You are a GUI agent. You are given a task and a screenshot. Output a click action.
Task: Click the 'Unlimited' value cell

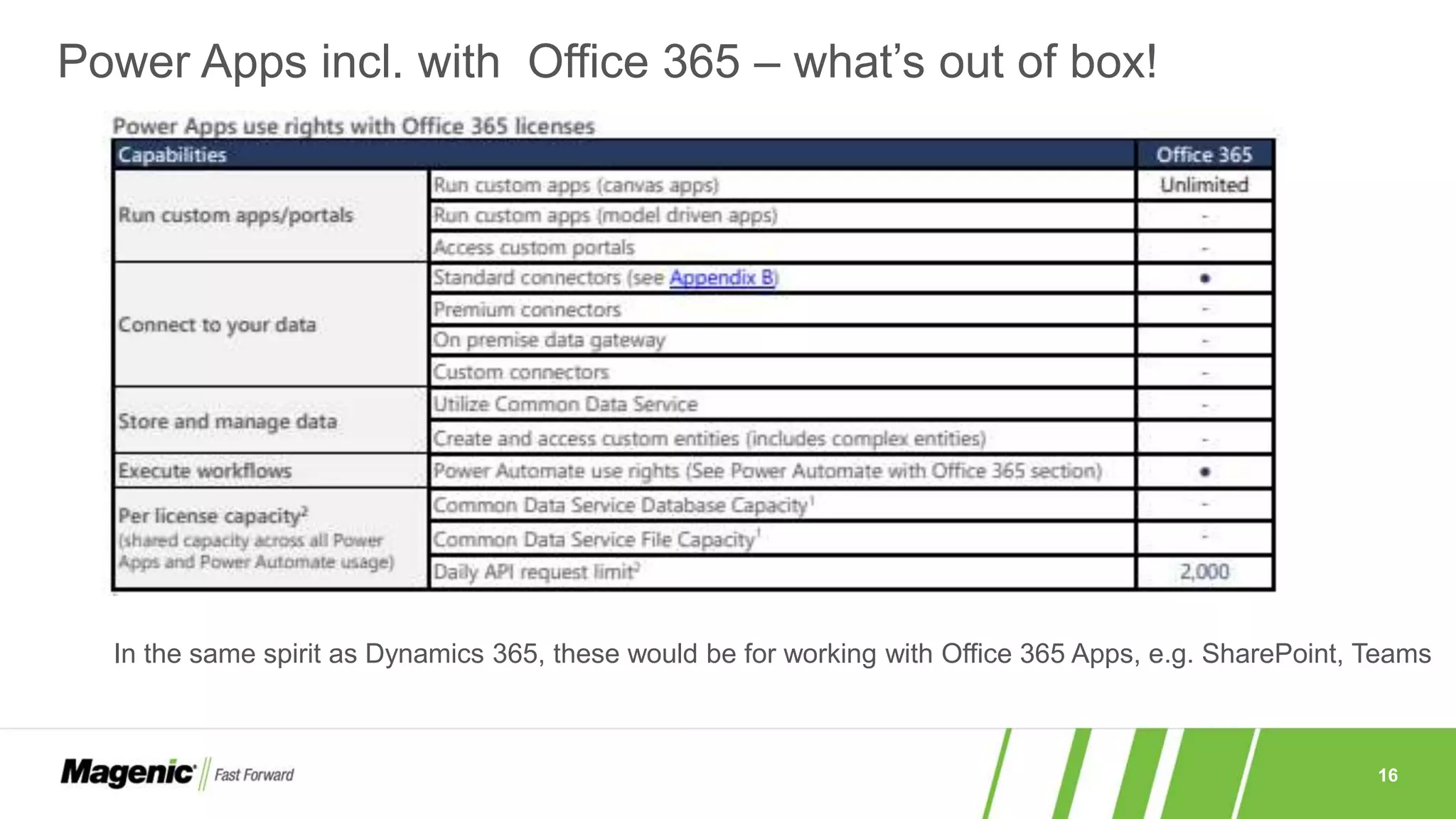(x=1204, y=185)
